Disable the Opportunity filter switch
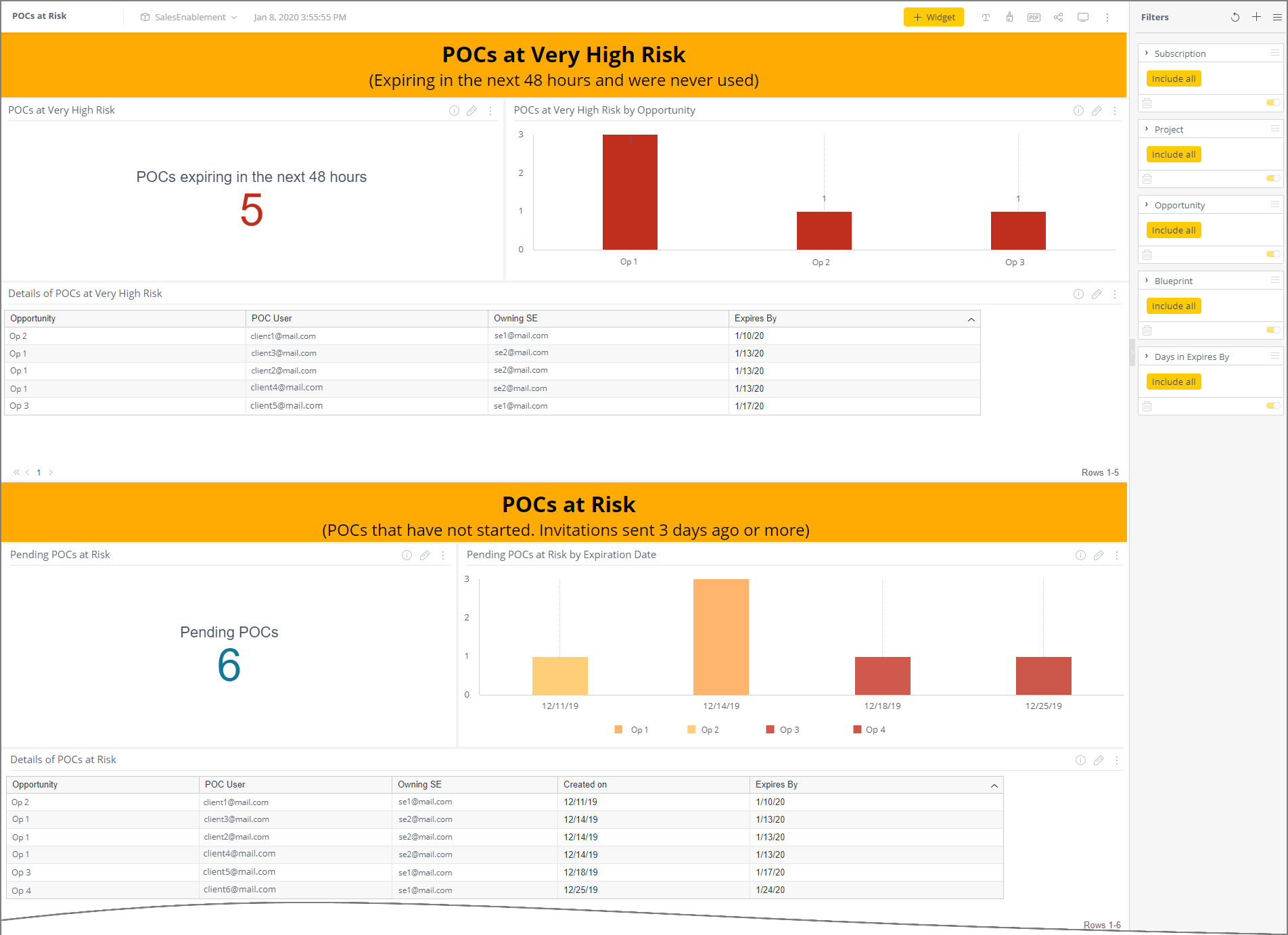The height and width of the screenshot is (935, 1288). (x=1273, y=254)
